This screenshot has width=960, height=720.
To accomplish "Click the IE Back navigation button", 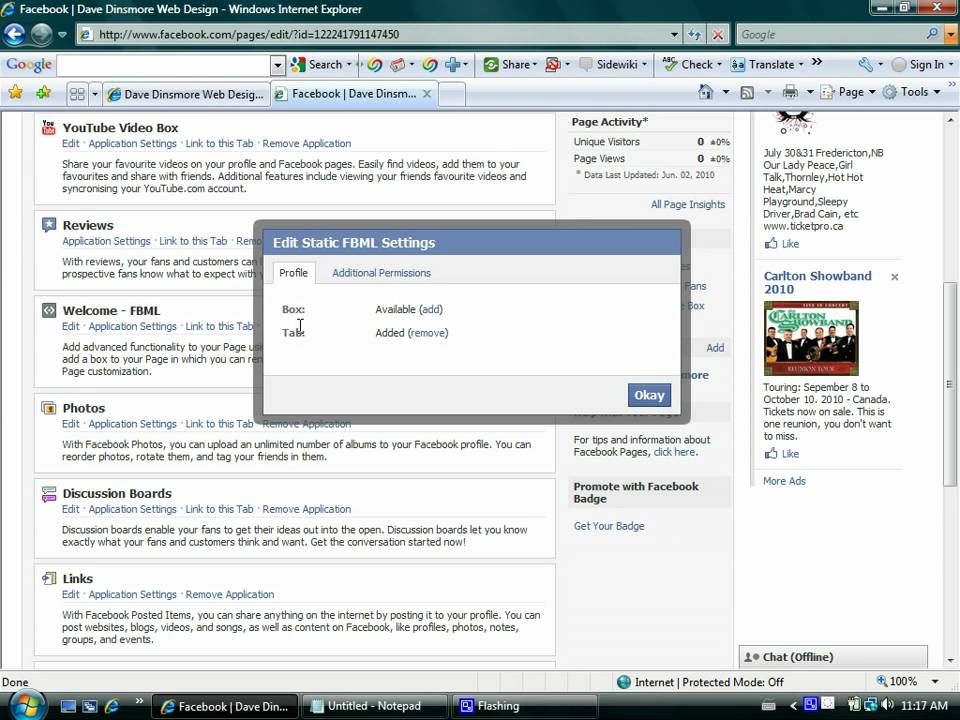I will [14, 34].
